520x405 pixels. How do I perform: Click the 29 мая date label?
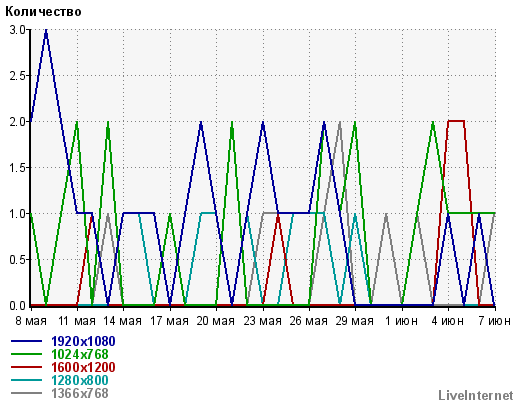pos(354,321)
